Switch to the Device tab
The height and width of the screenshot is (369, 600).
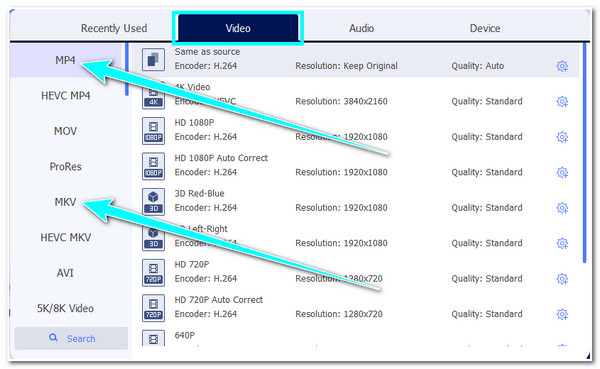485,28
